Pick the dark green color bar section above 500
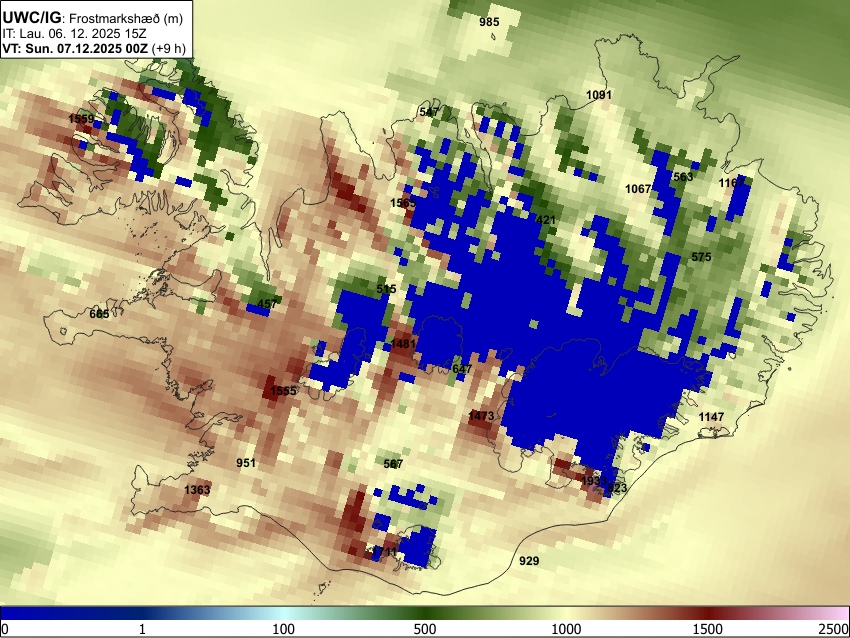850x638 pixels. coord(425,613)
